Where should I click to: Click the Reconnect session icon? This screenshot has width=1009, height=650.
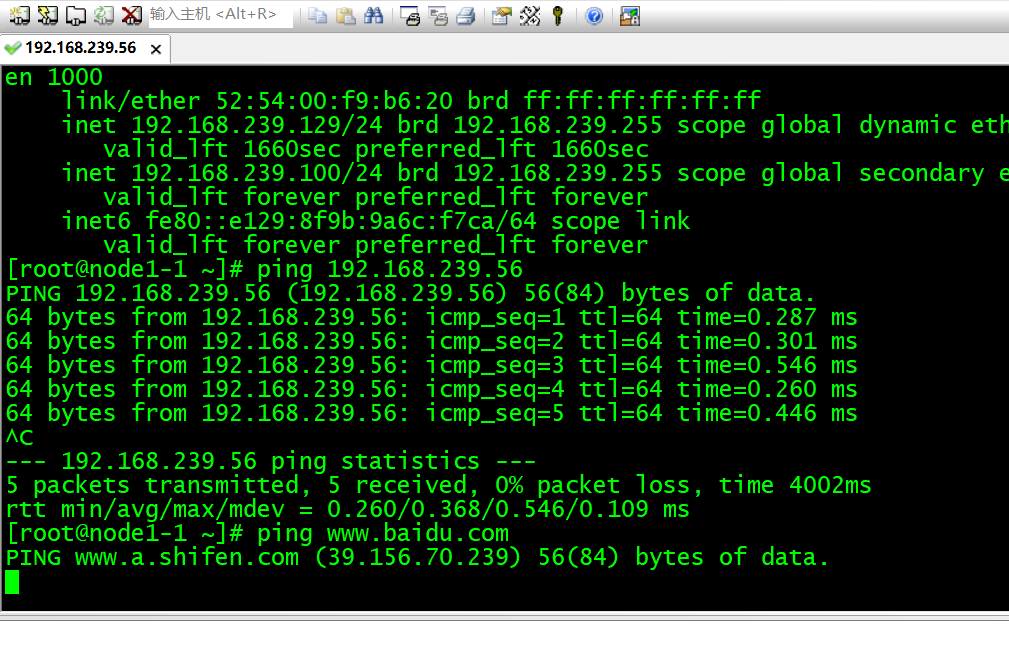[x=104, y=15]
